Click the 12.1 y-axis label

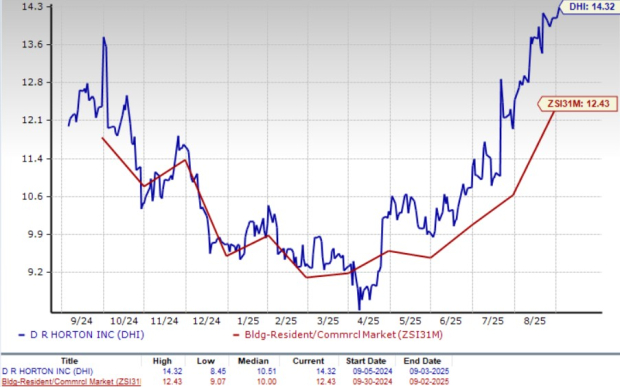click(x=31, y=120)
